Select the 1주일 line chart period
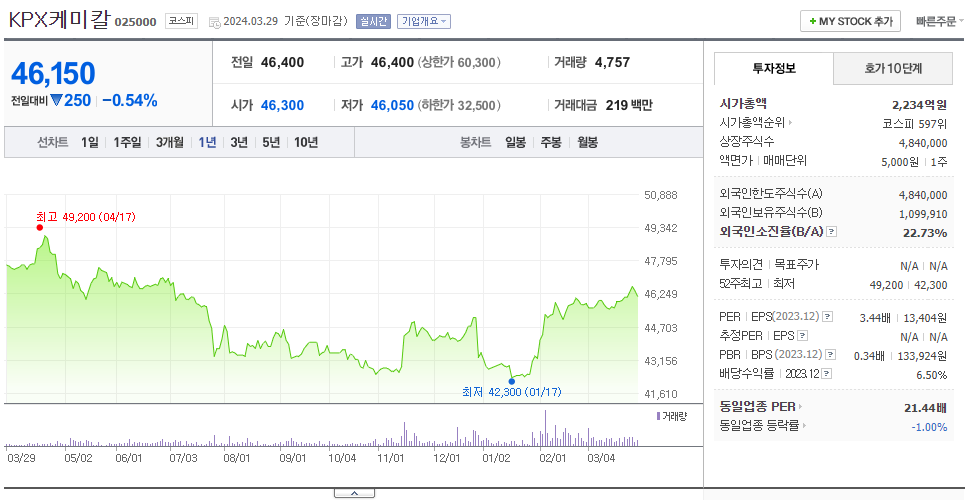The width and height of the screenshot is (968, 500). [127, 143]
